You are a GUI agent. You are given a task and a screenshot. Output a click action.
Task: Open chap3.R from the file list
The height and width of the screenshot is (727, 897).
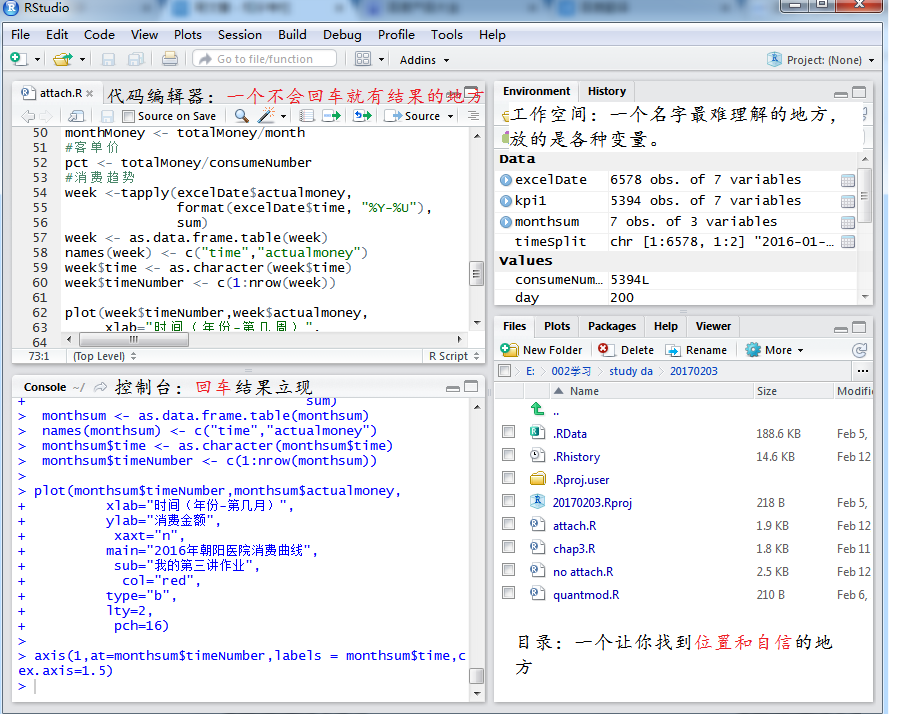574,548
